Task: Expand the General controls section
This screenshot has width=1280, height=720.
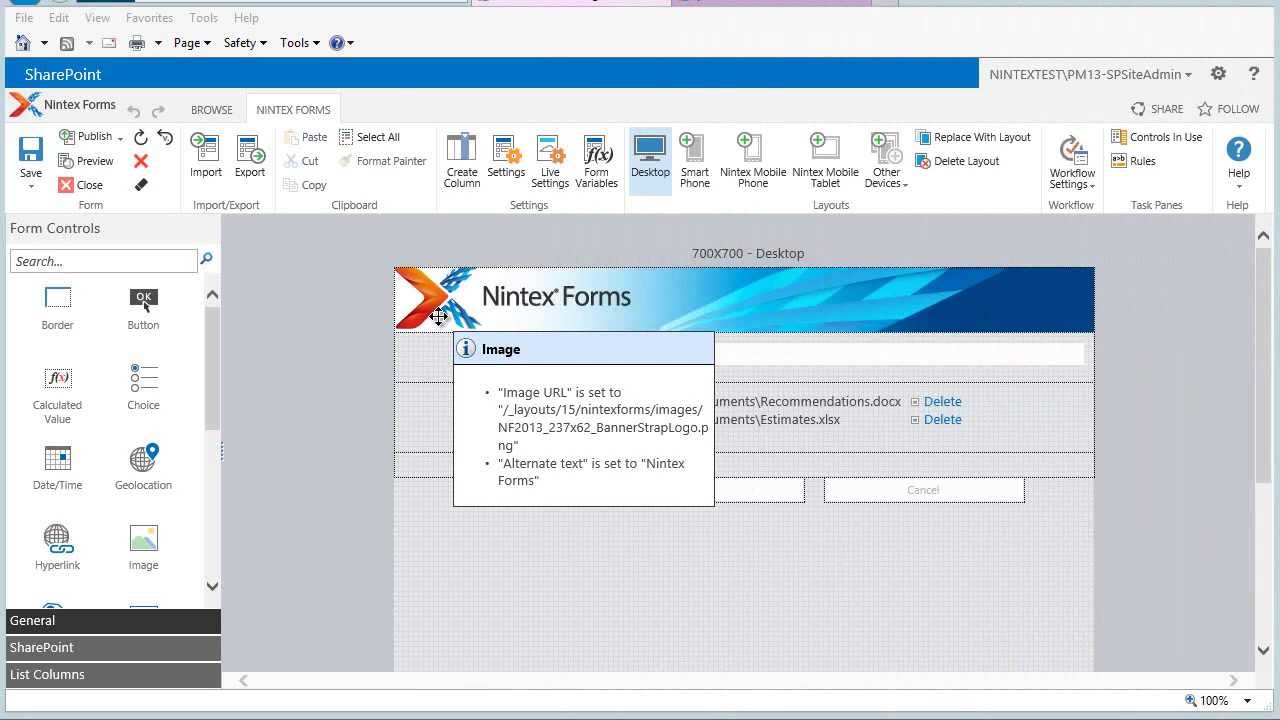Action: 113,620
